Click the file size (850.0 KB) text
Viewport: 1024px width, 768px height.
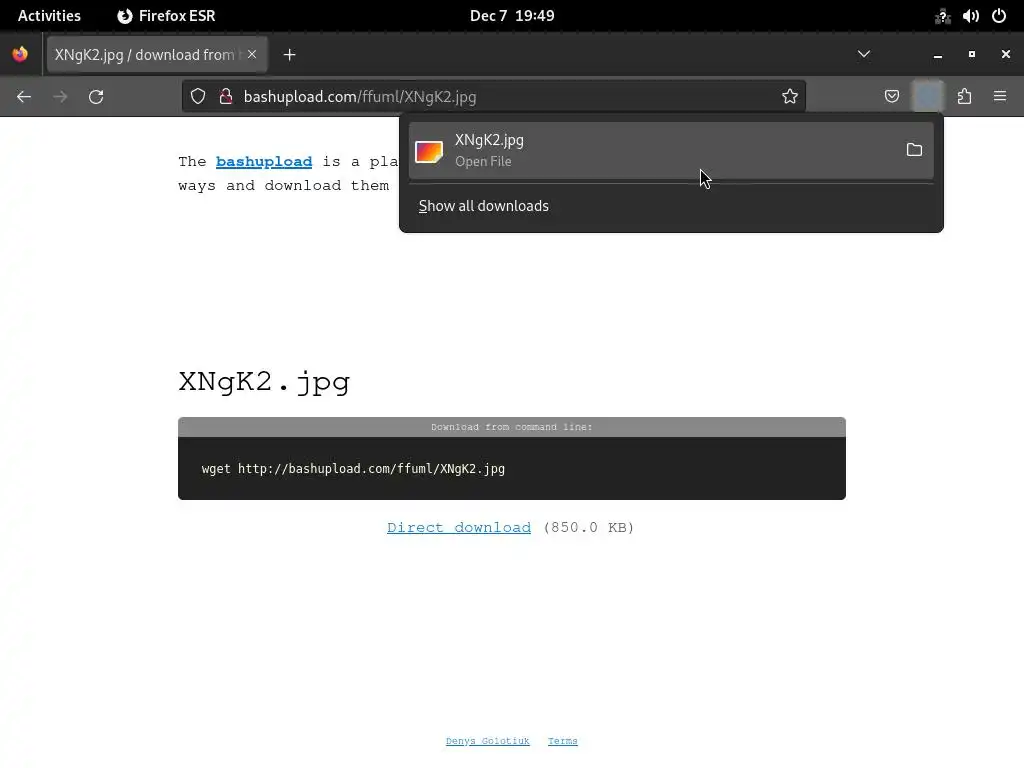click(588, 527)
